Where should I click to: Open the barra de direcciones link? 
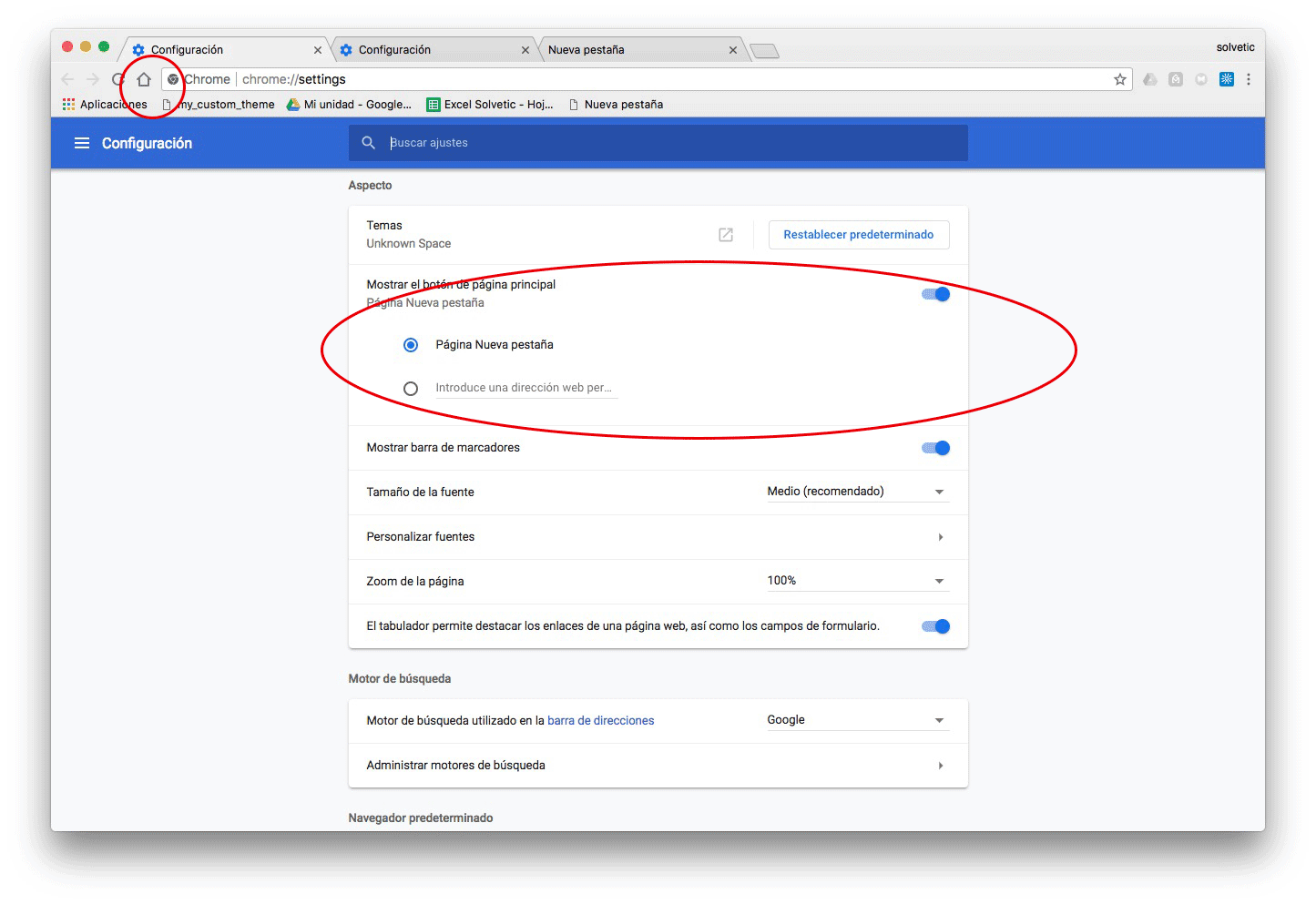tap(600, 720)
